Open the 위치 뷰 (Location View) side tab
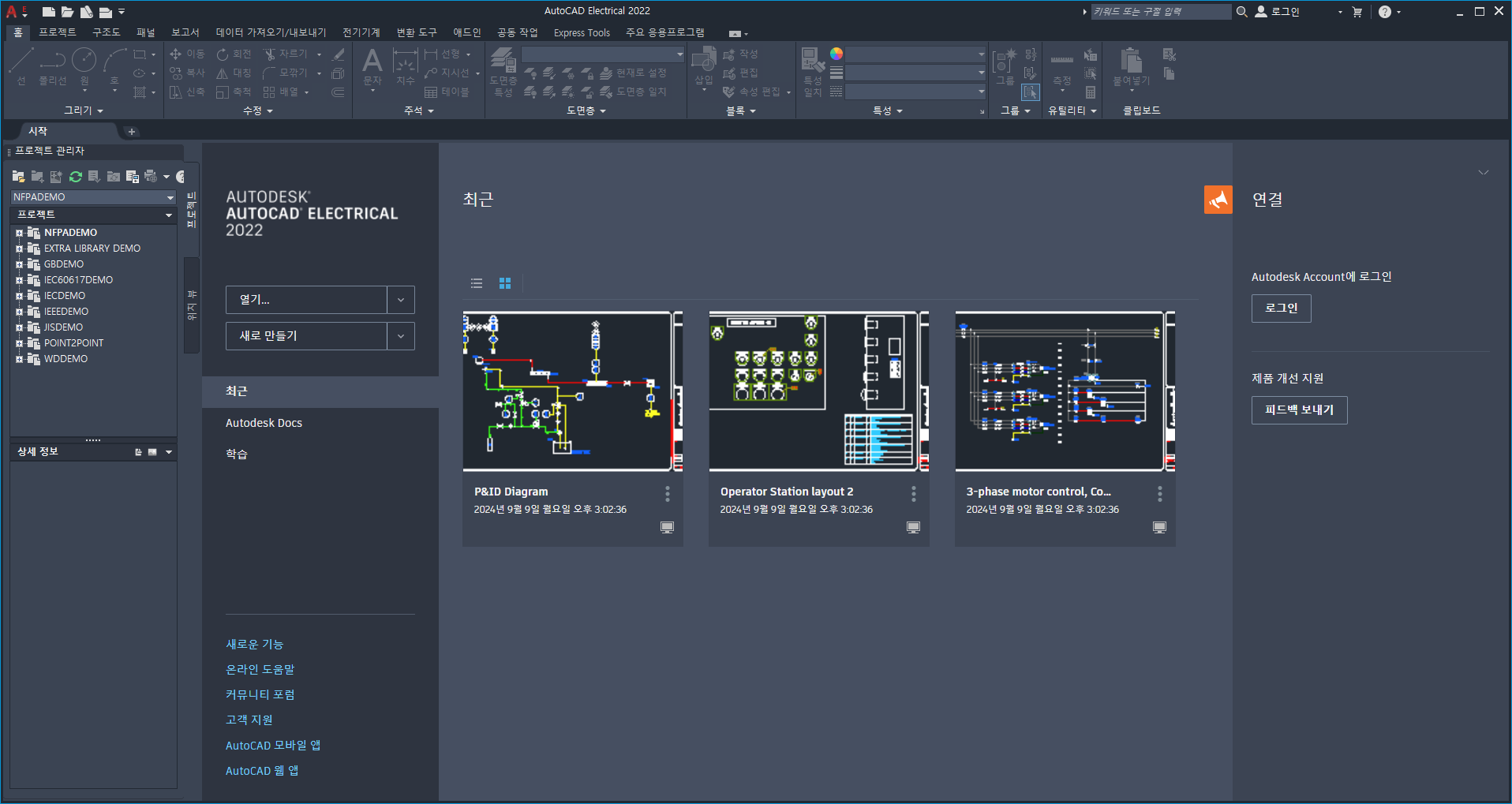1512x804 pixels. click(191, 305)
